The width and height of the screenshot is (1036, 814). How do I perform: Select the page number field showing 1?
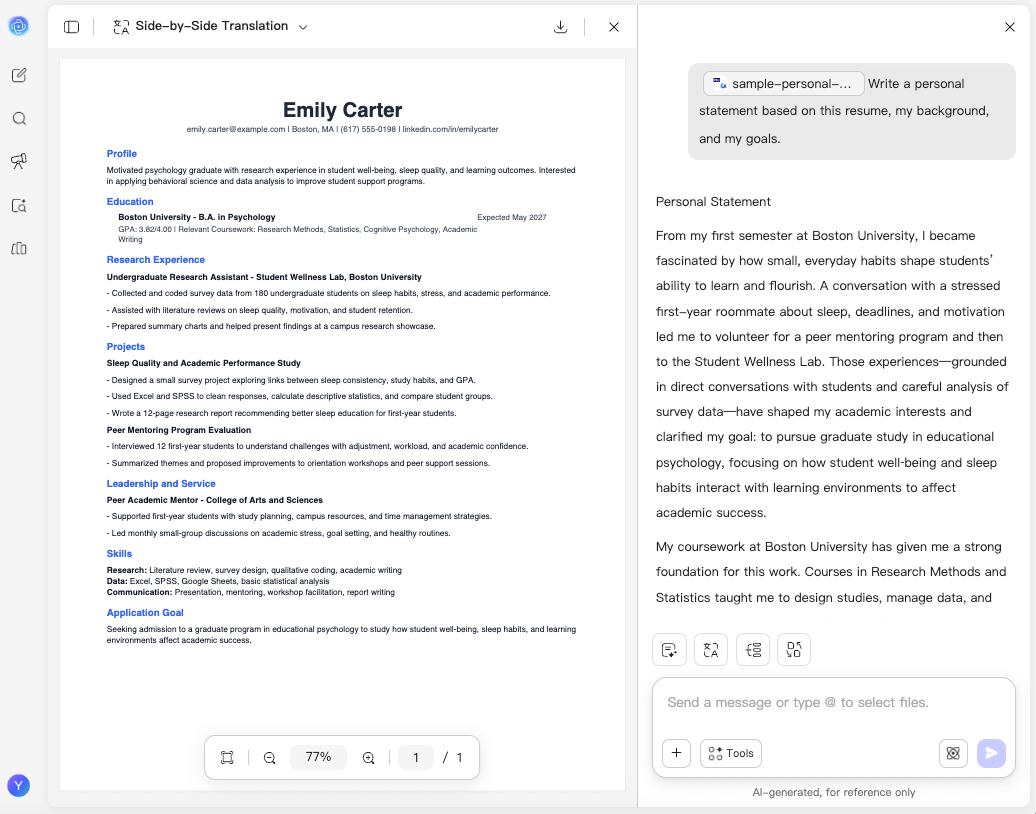416,757
